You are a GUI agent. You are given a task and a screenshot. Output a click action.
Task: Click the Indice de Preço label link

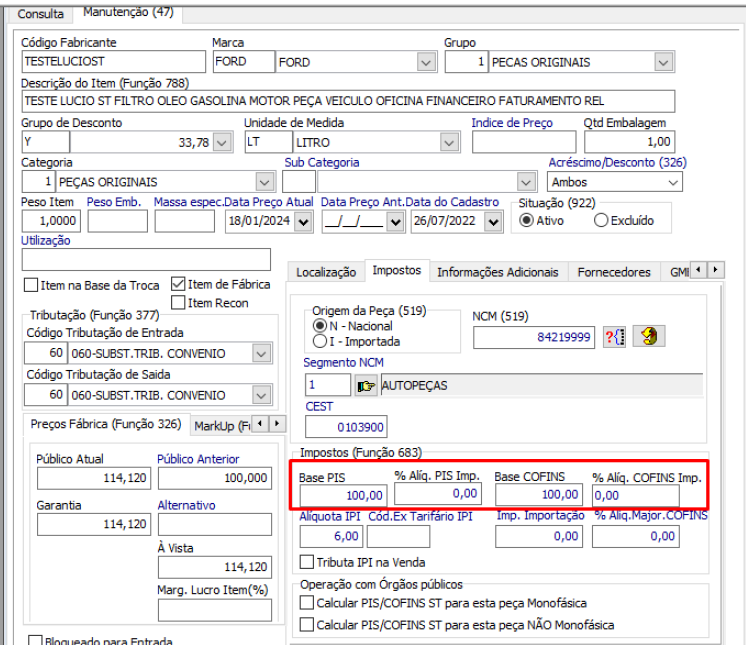(512, 123)
